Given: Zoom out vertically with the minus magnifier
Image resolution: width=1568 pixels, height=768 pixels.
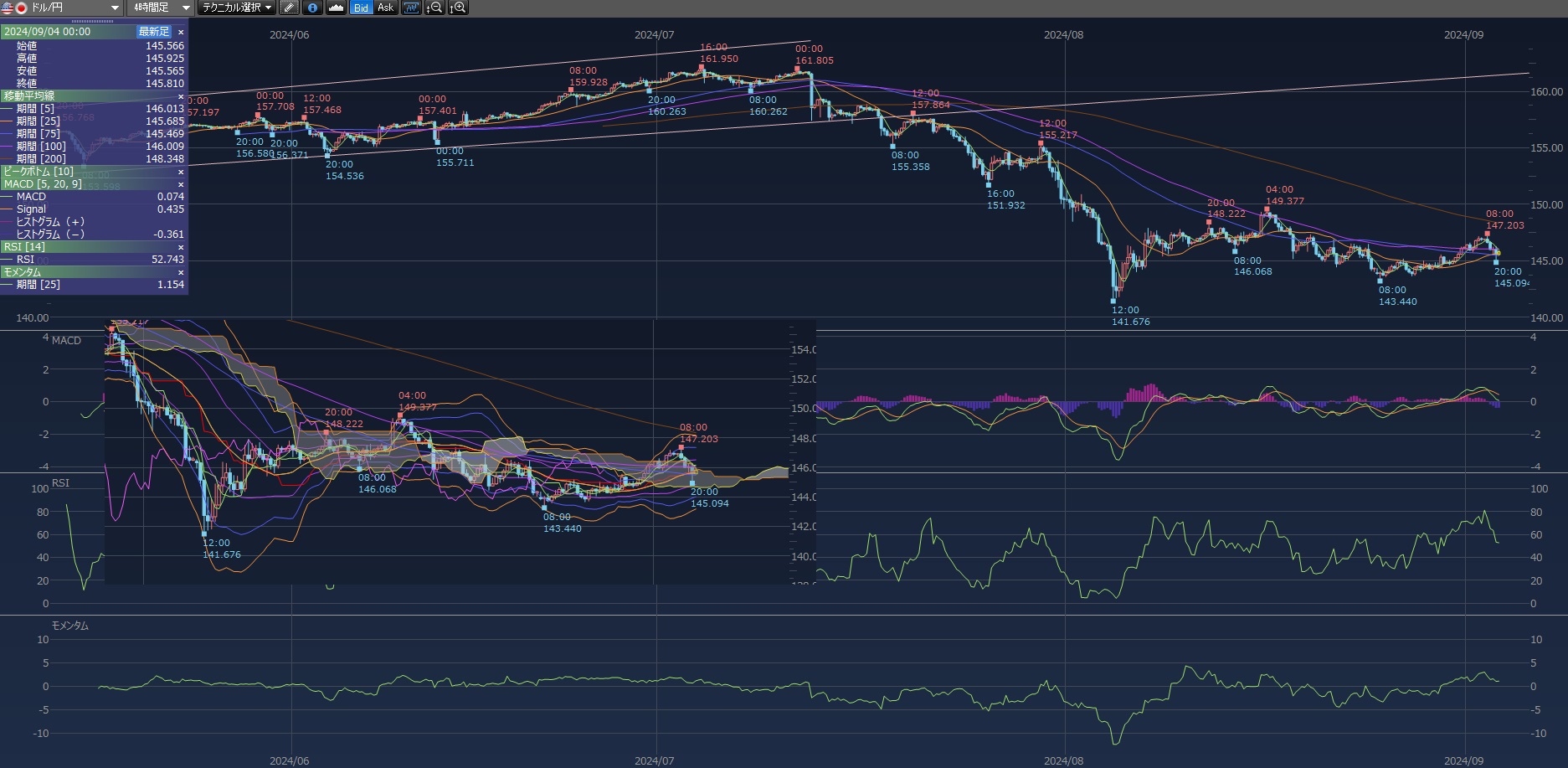Looking at the screenshot, I should (x=434, y=8).
